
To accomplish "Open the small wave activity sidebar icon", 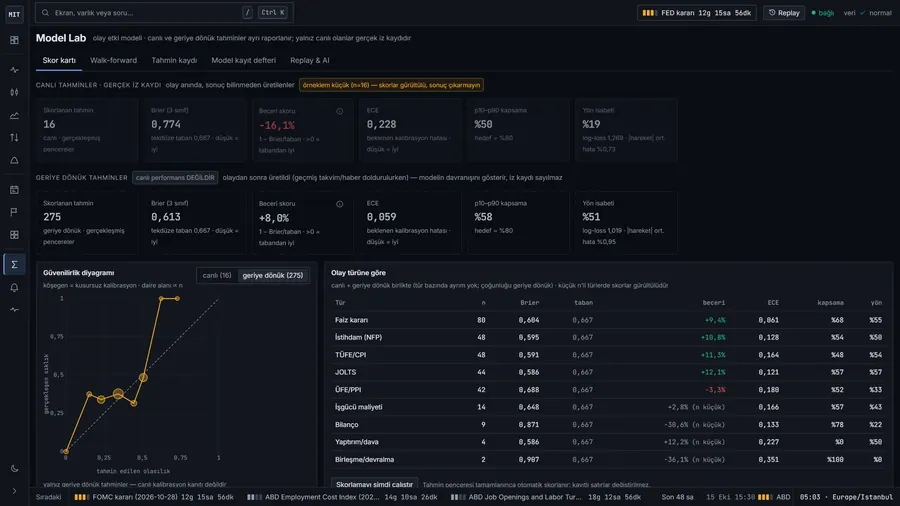I will (14, 310).
